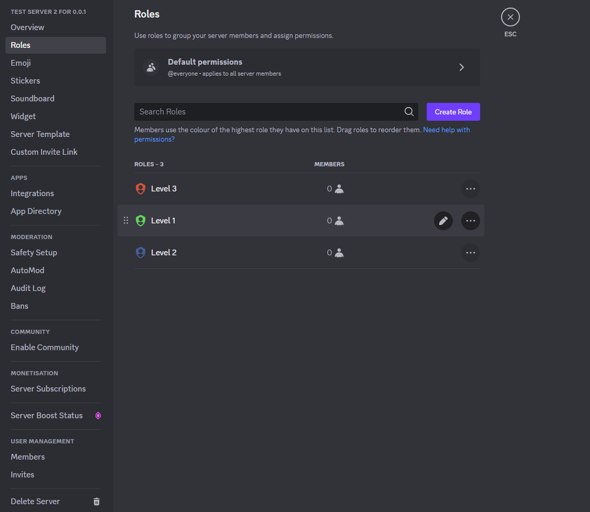Open the Overview settings page
590x512 pixels.
(56, 27)
